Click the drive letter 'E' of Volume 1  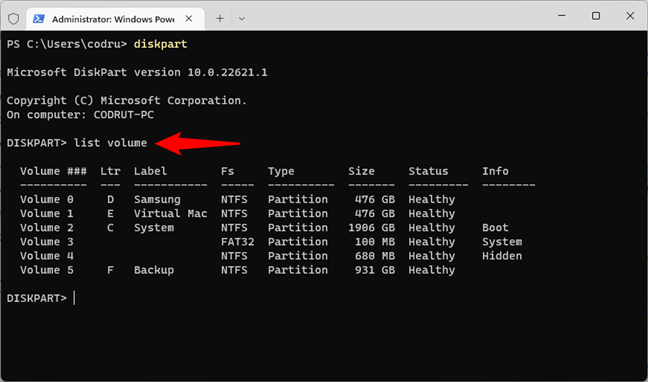110,213
